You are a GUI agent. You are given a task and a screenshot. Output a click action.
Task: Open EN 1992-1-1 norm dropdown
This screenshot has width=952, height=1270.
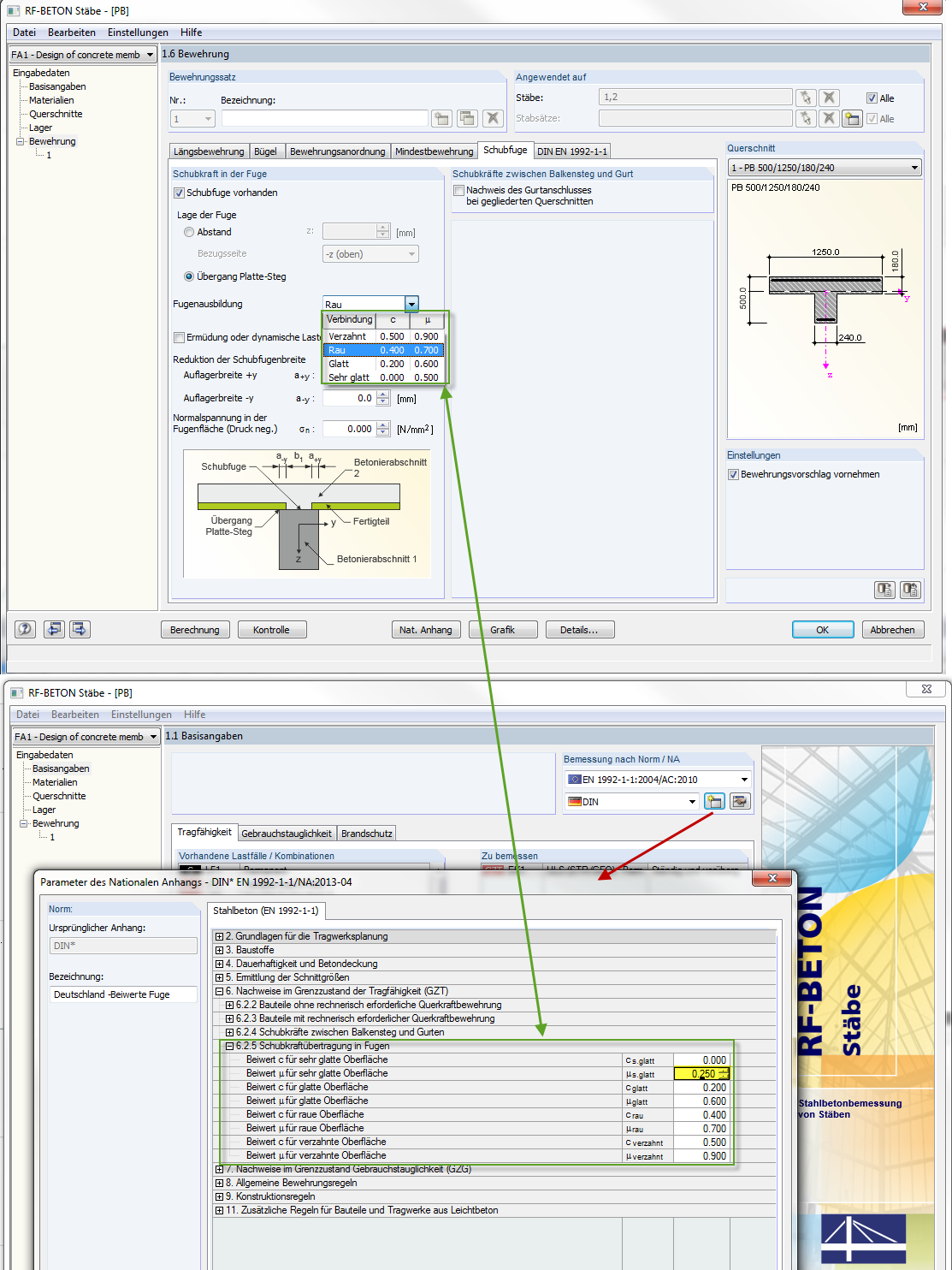(744, 780)
